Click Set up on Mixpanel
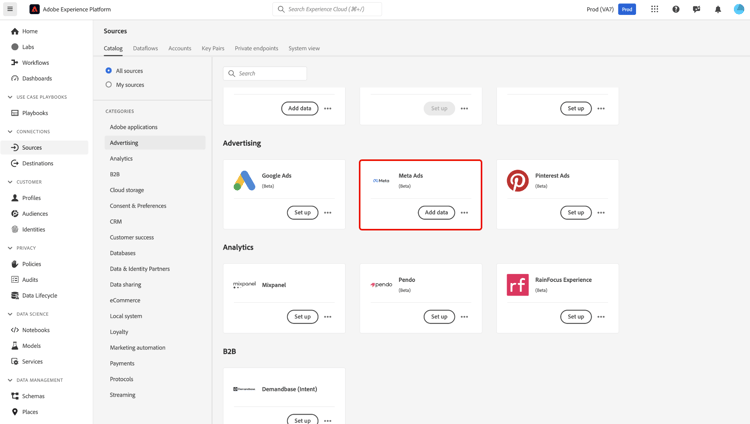This screenshot has width=750, height=424. click(x=302, y=317)
